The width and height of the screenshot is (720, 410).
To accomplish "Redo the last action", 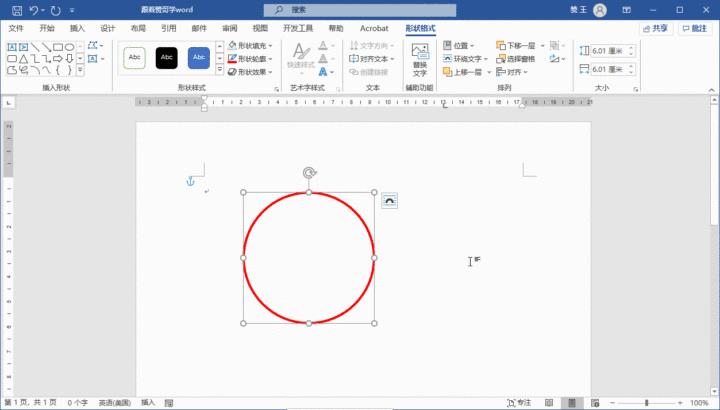I will 56,10.
